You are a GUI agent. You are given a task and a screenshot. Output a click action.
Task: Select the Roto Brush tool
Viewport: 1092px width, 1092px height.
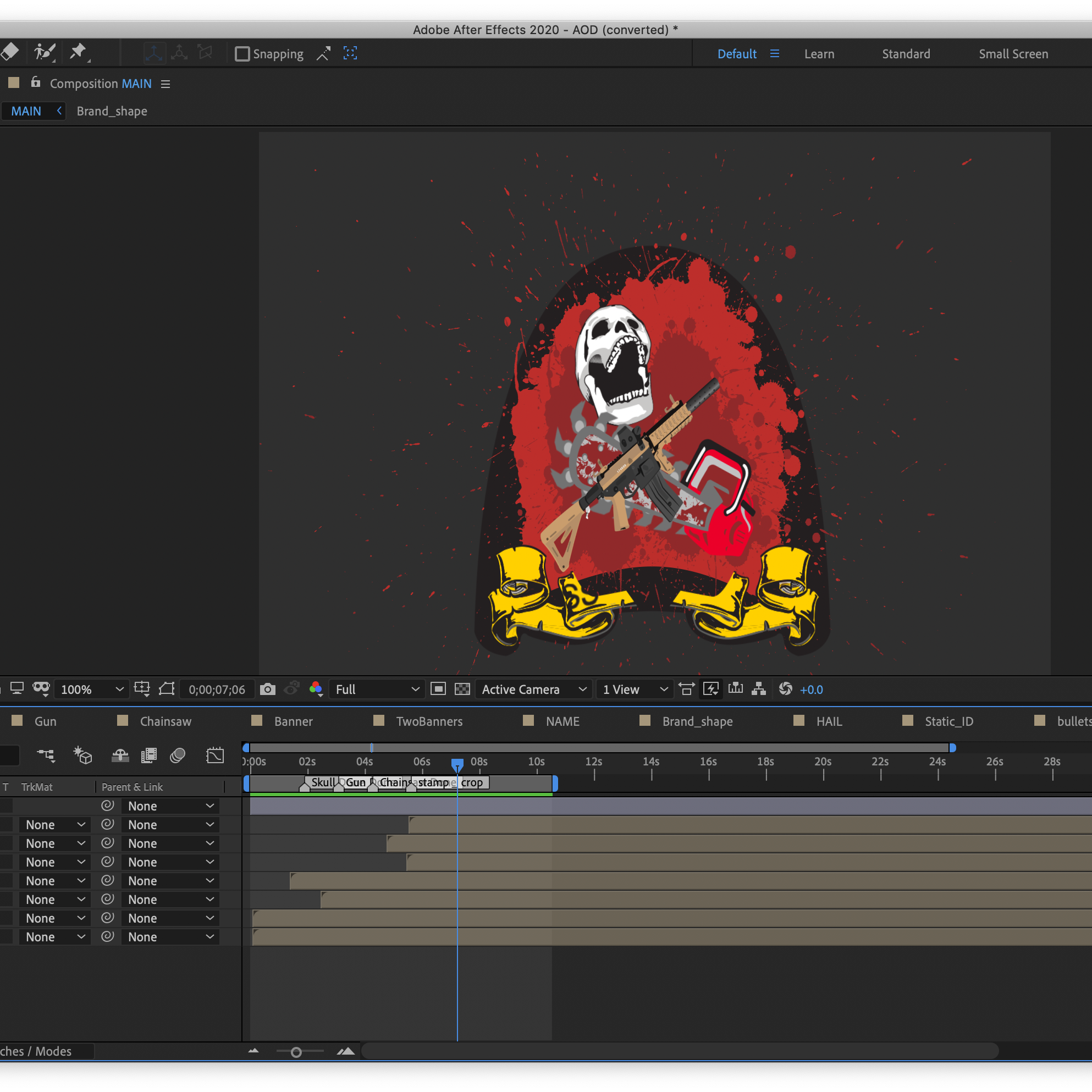click(43, 53)
